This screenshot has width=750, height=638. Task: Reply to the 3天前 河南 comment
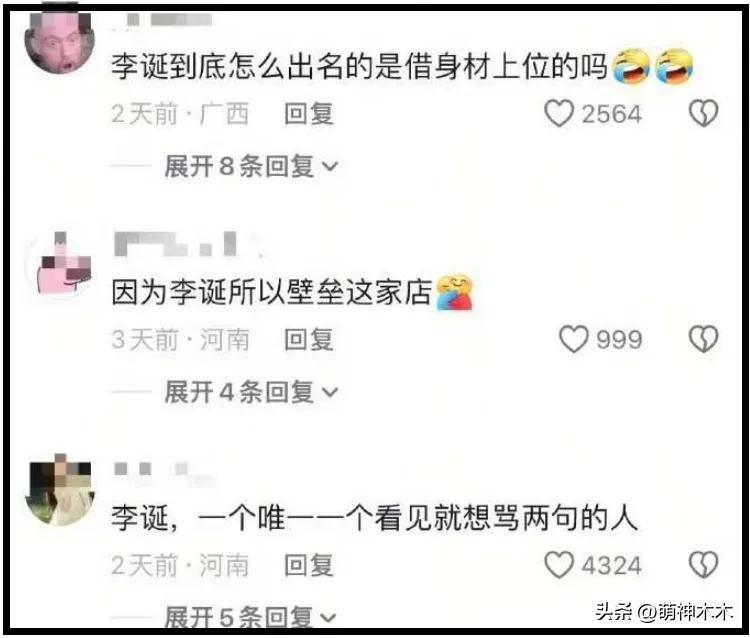(x=309, y=340)
